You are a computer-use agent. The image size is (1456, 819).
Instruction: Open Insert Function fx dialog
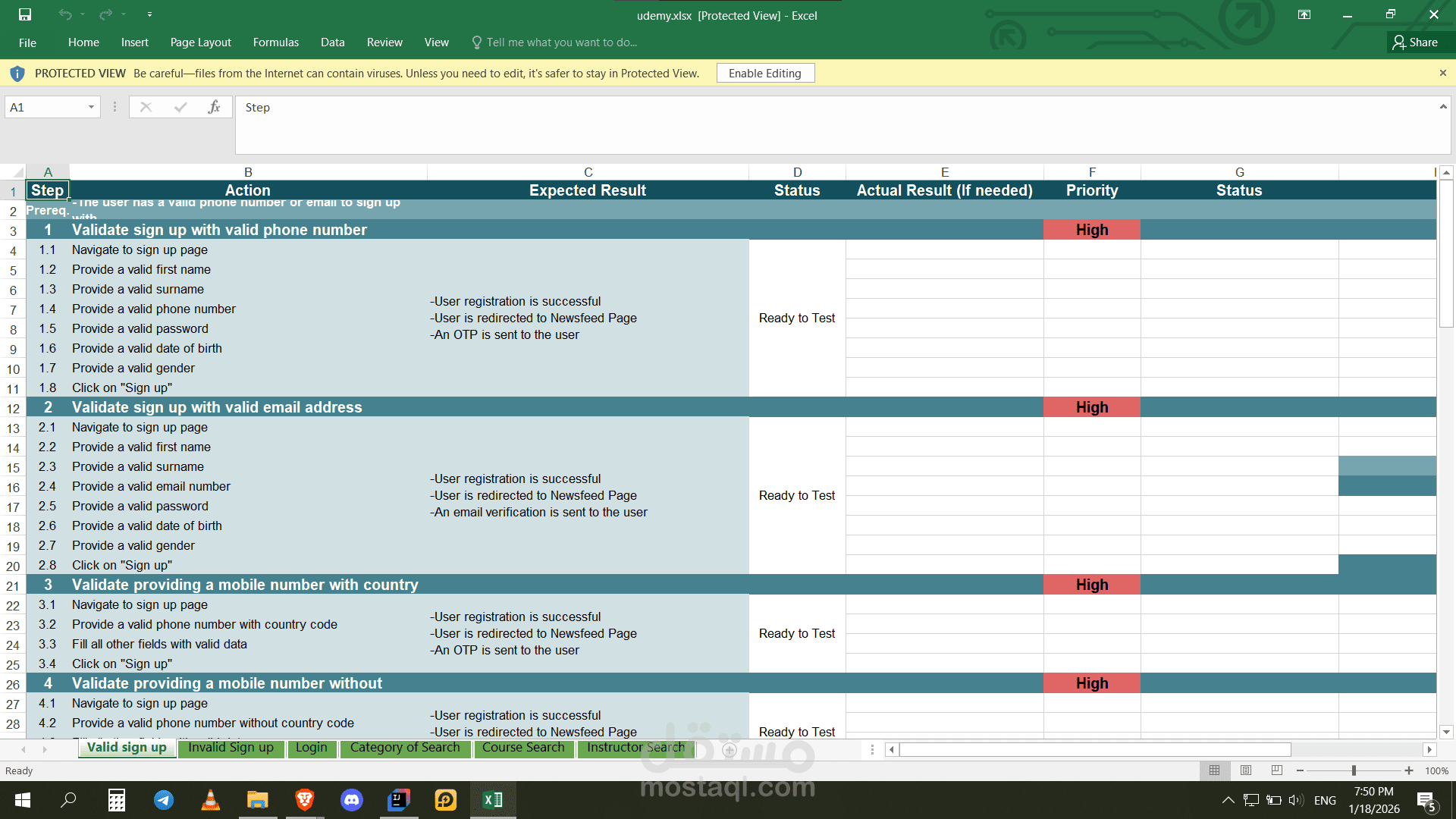tap(214, 108)
